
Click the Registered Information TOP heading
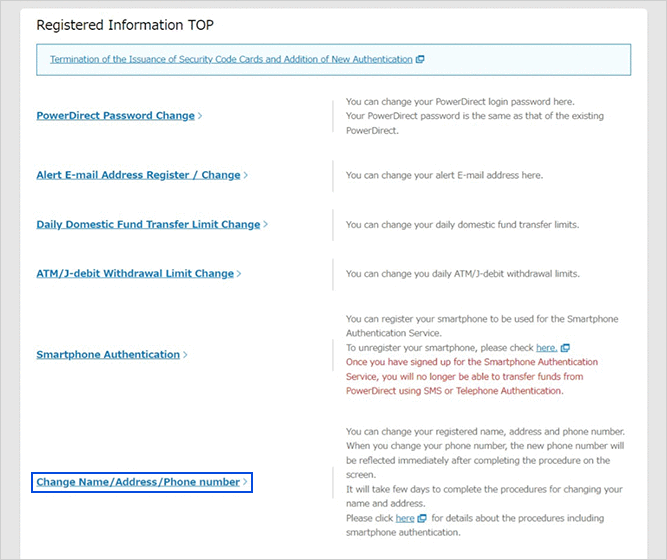click(x=125, y=25)
